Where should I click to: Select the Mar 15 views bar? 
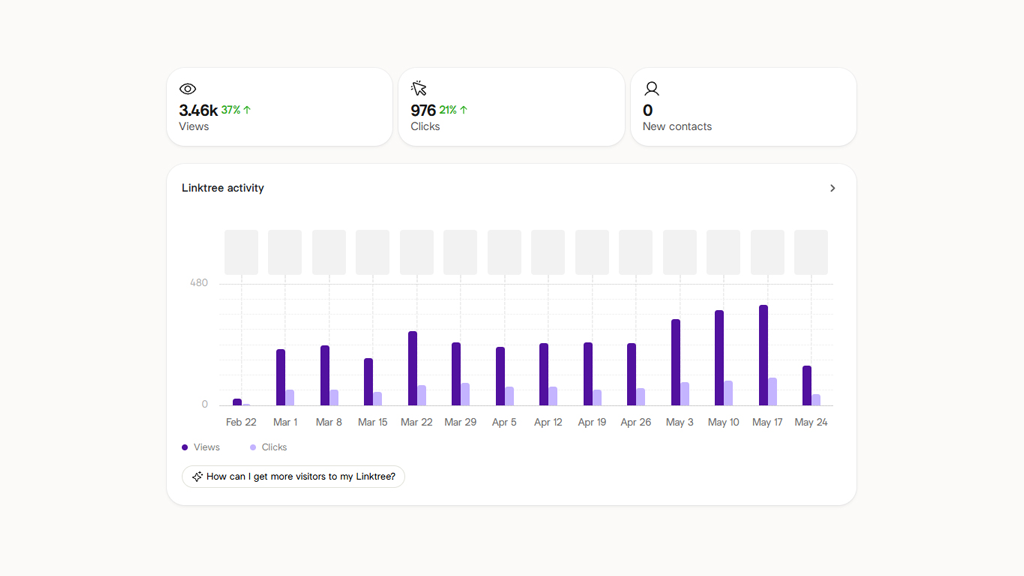(x=368, y=382)
